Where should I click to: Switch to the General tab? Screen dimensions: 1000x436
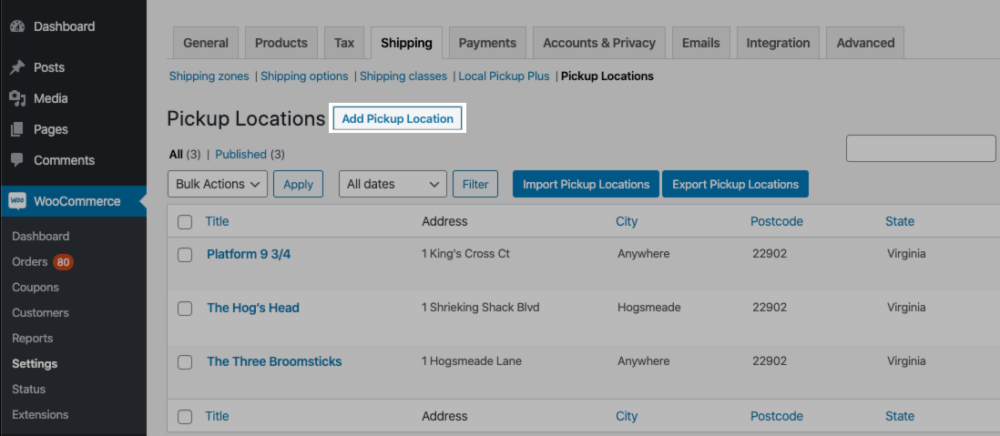click(x=205, y=43)
